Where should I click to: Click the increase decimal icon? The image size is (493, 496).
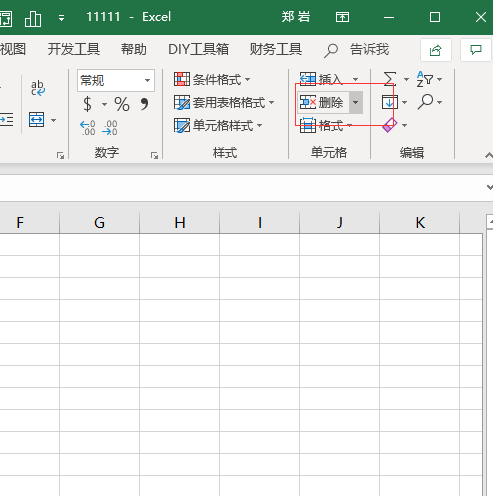tap(88, 128)
